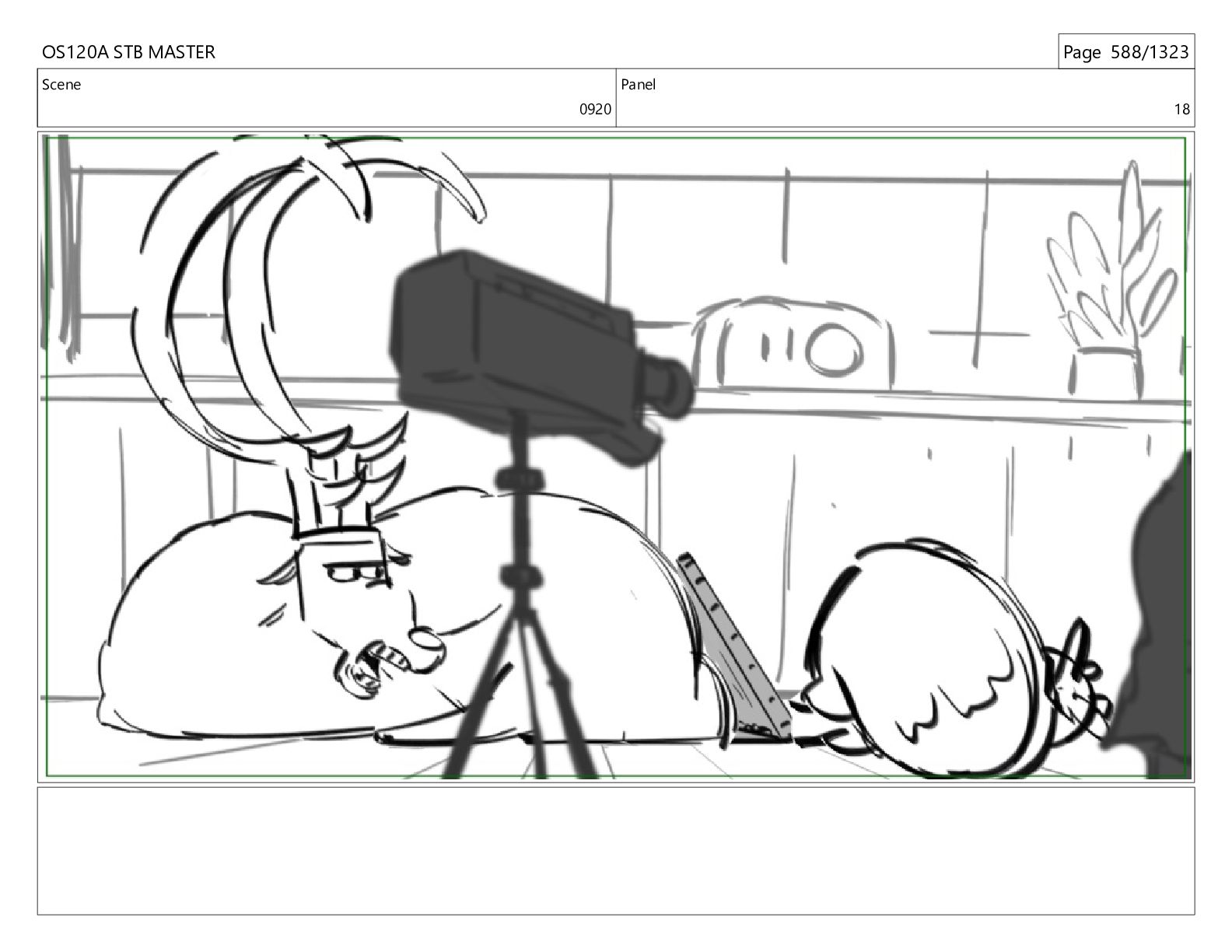The image size is (1232, 952).
Task: Click the 'Scene' header label
Action: [61, 85]
